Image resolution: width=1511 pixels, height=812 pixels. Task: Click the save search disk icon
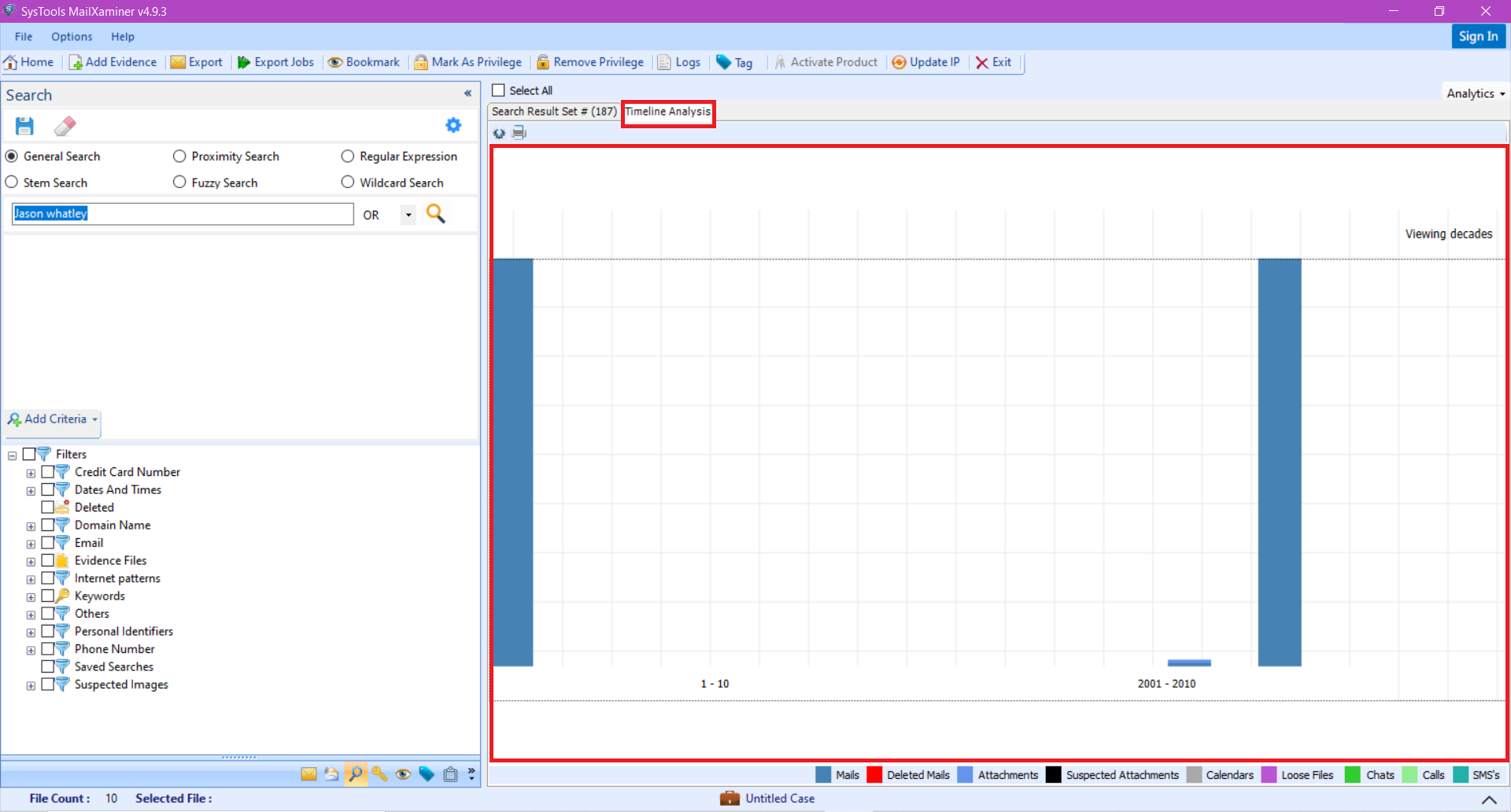(24, 125)
